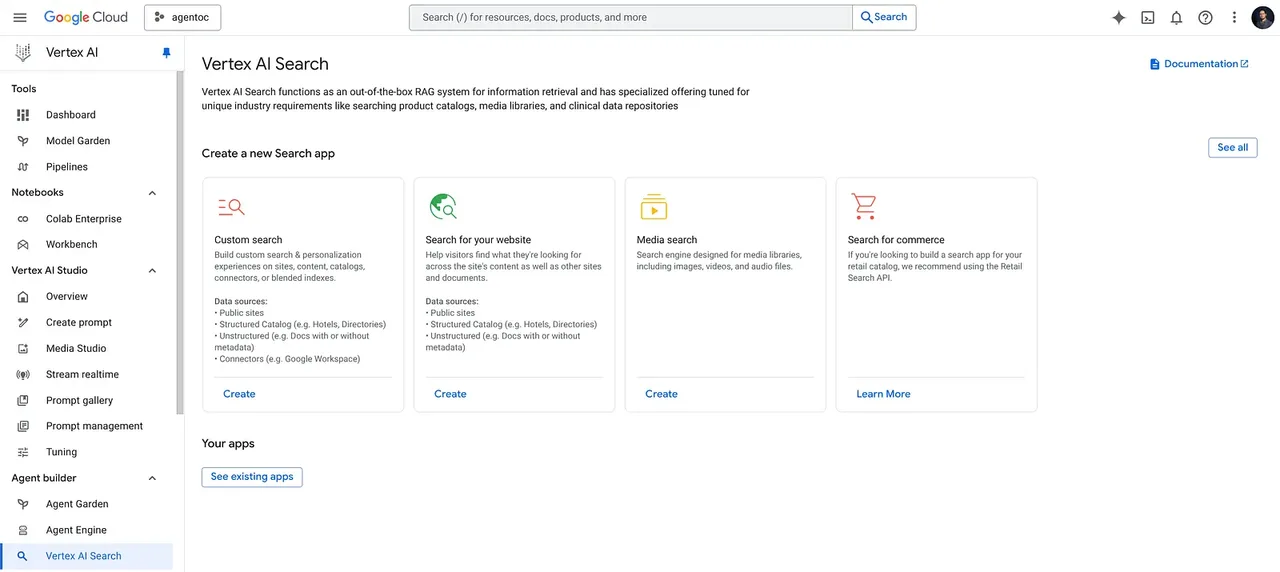Click the Dashboard icon in sidebar
Screen dimensions: 1280x572
click(x=23, y=115)
